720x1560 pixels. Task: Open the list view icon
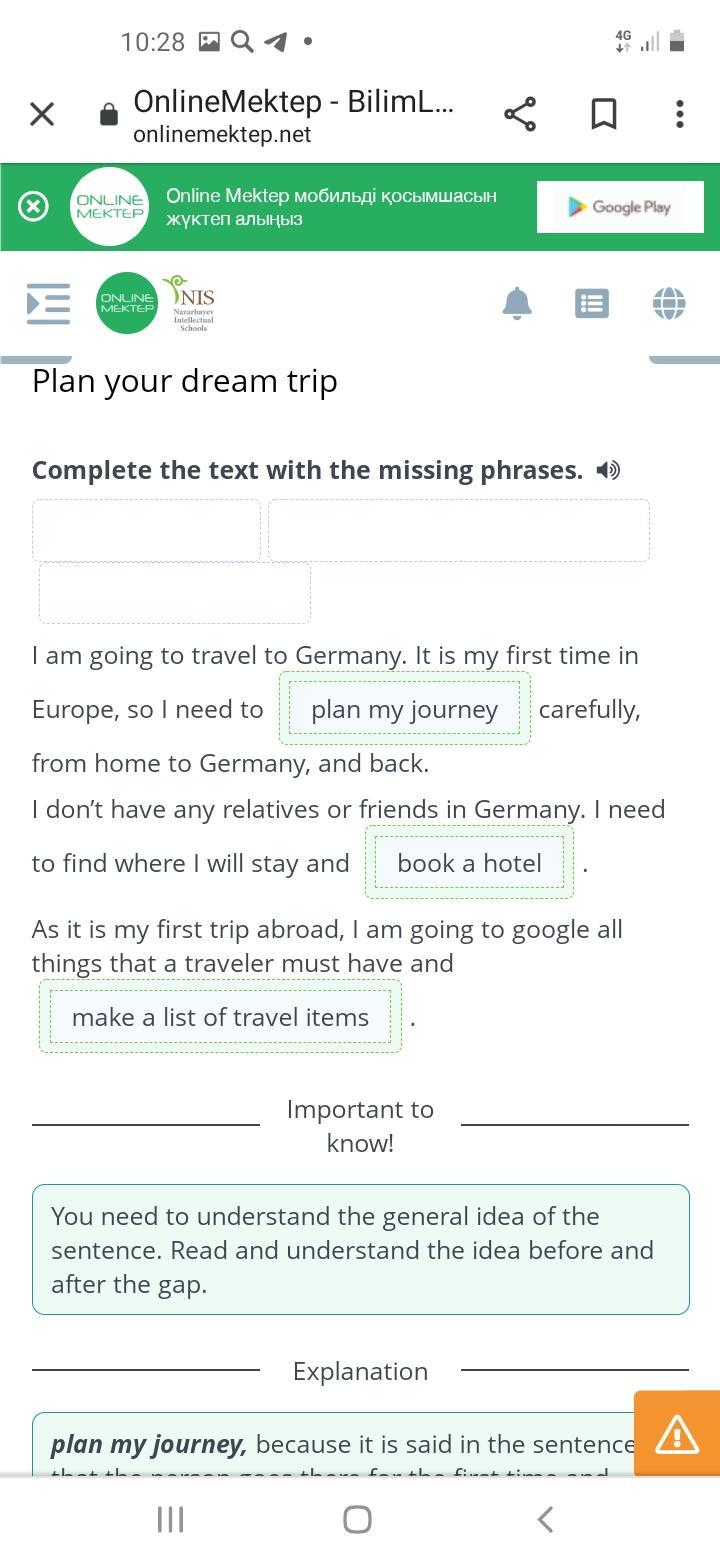[592, 303]
